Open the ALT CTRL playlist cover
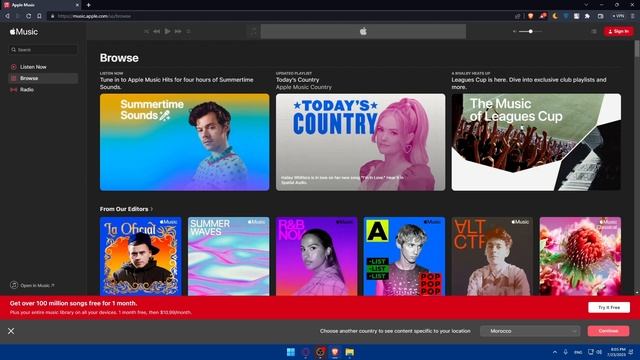This screenshot has height=360, width=640. point(492,256)
